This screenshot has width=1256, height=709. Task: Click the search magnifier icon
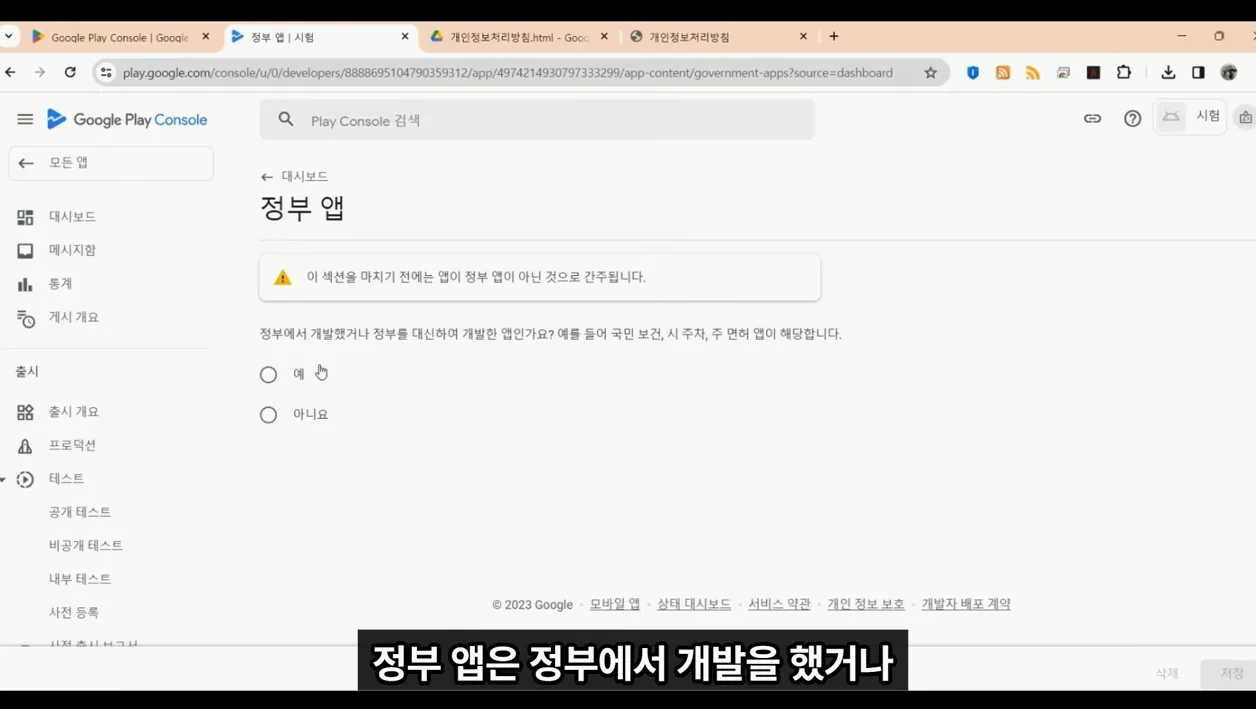pos(286,120)
